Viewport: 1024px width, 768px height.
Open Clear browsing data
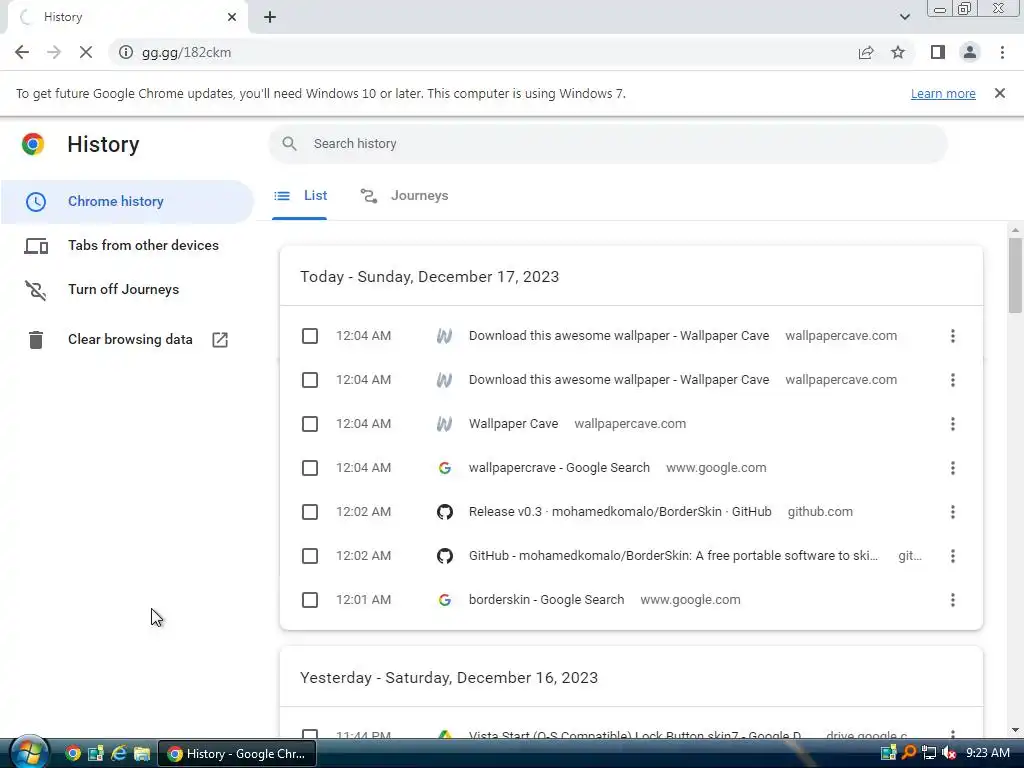point(130,340)
